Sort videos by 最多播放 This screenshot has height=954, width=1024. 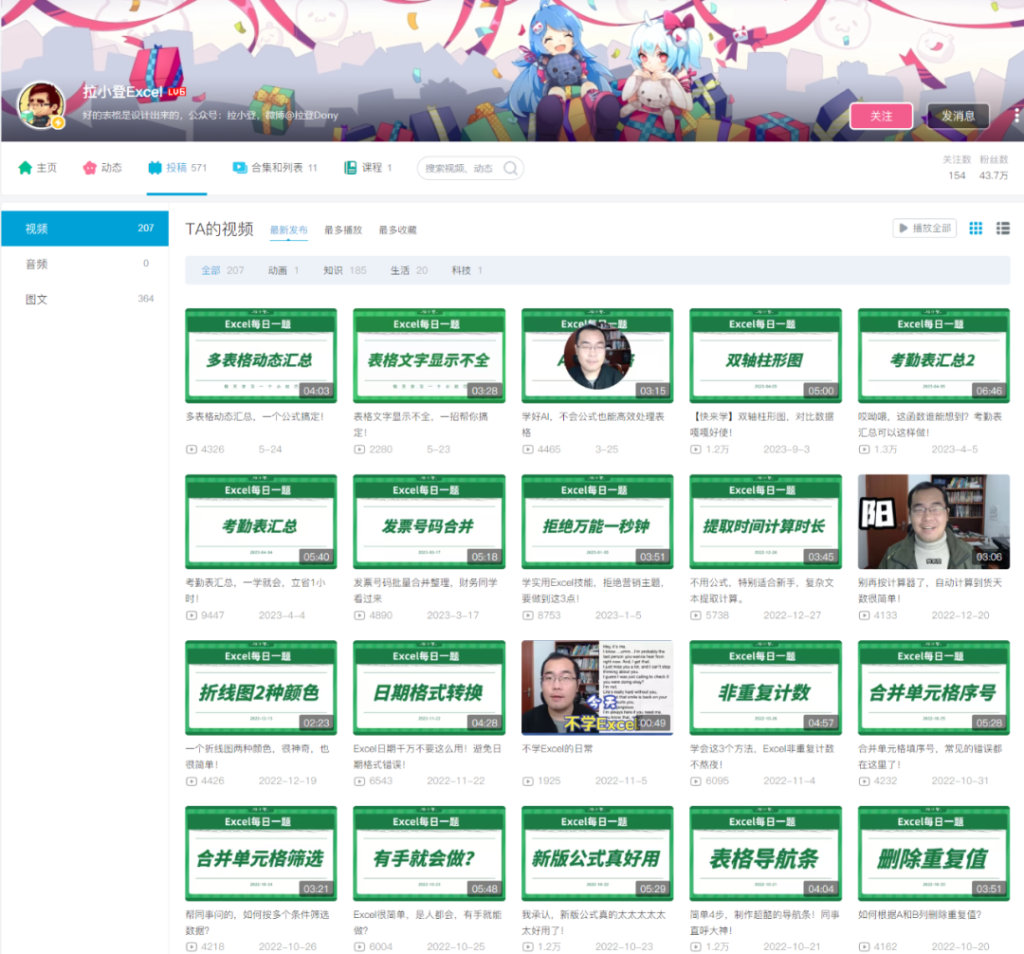click(343, 230)
